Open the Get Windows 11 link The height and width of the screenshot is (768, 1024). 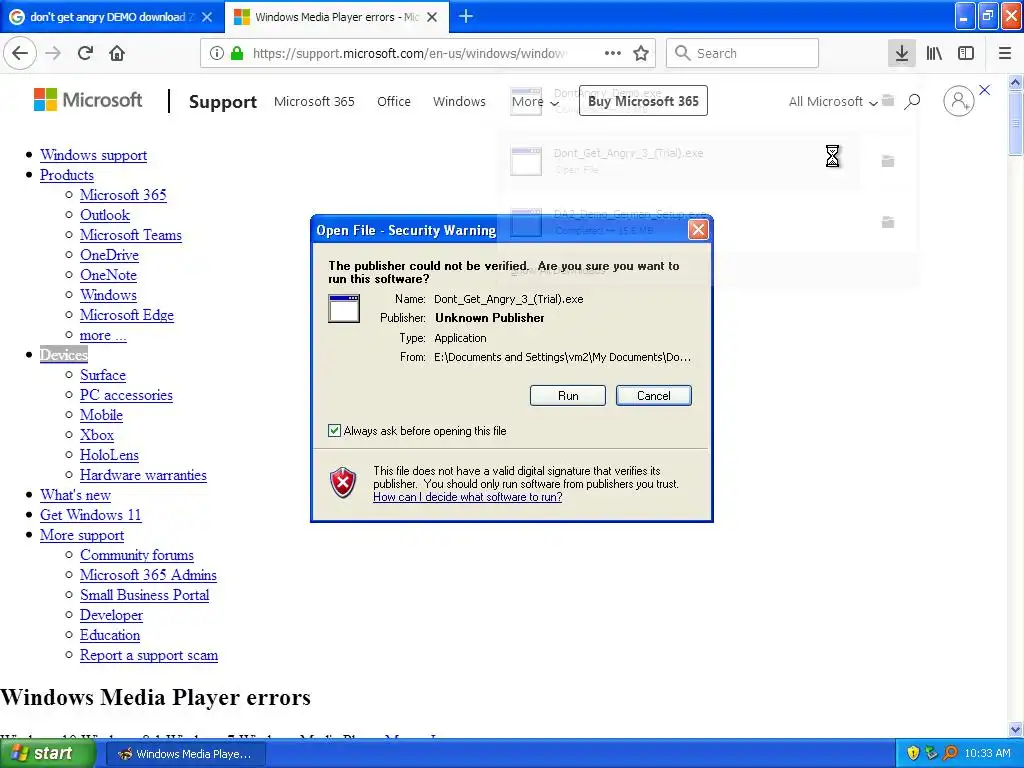91,515
